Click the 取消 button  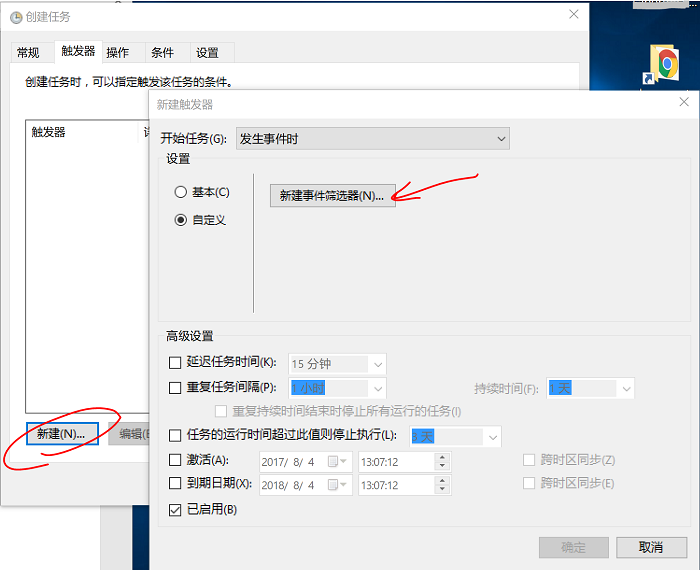[651, 547]
